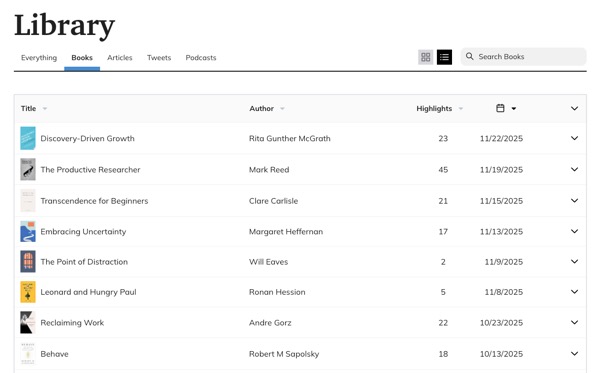
Task: Open the Discovery-Driven Growth cover thumbnail
Action: 28,138
